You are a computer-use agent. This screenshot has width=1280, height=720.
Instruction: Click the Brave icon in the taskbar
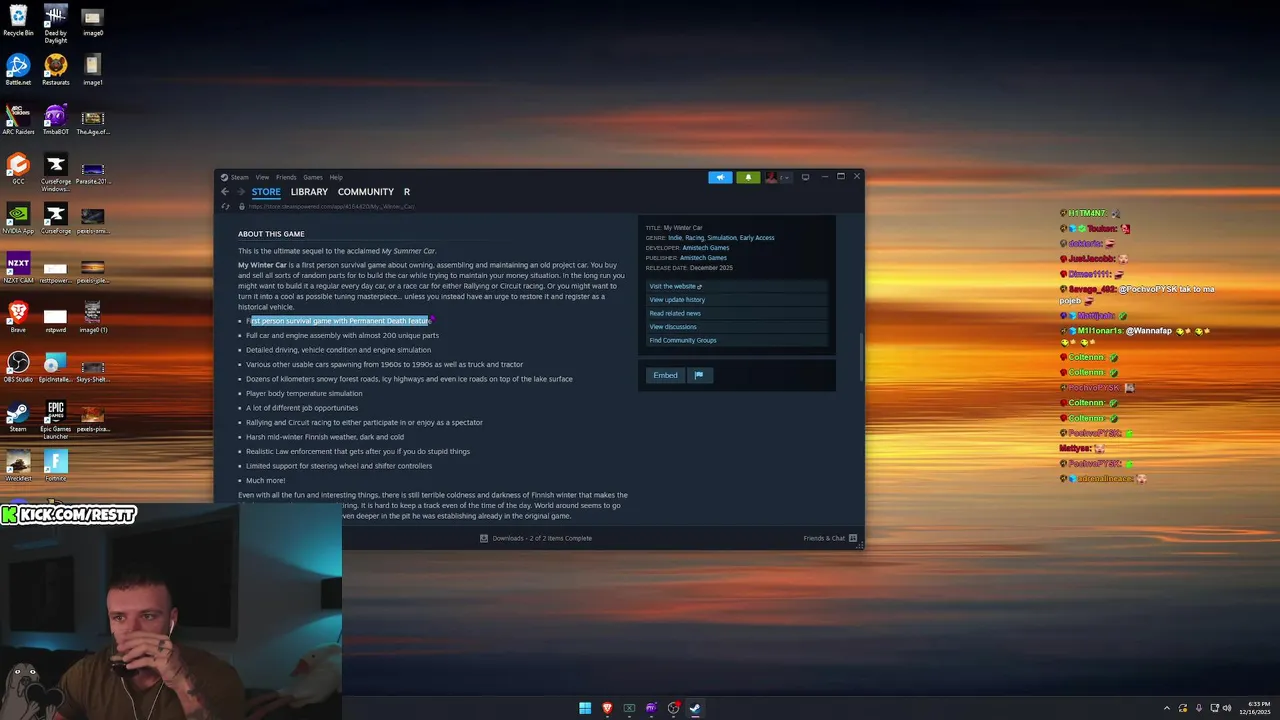[607, 708]
